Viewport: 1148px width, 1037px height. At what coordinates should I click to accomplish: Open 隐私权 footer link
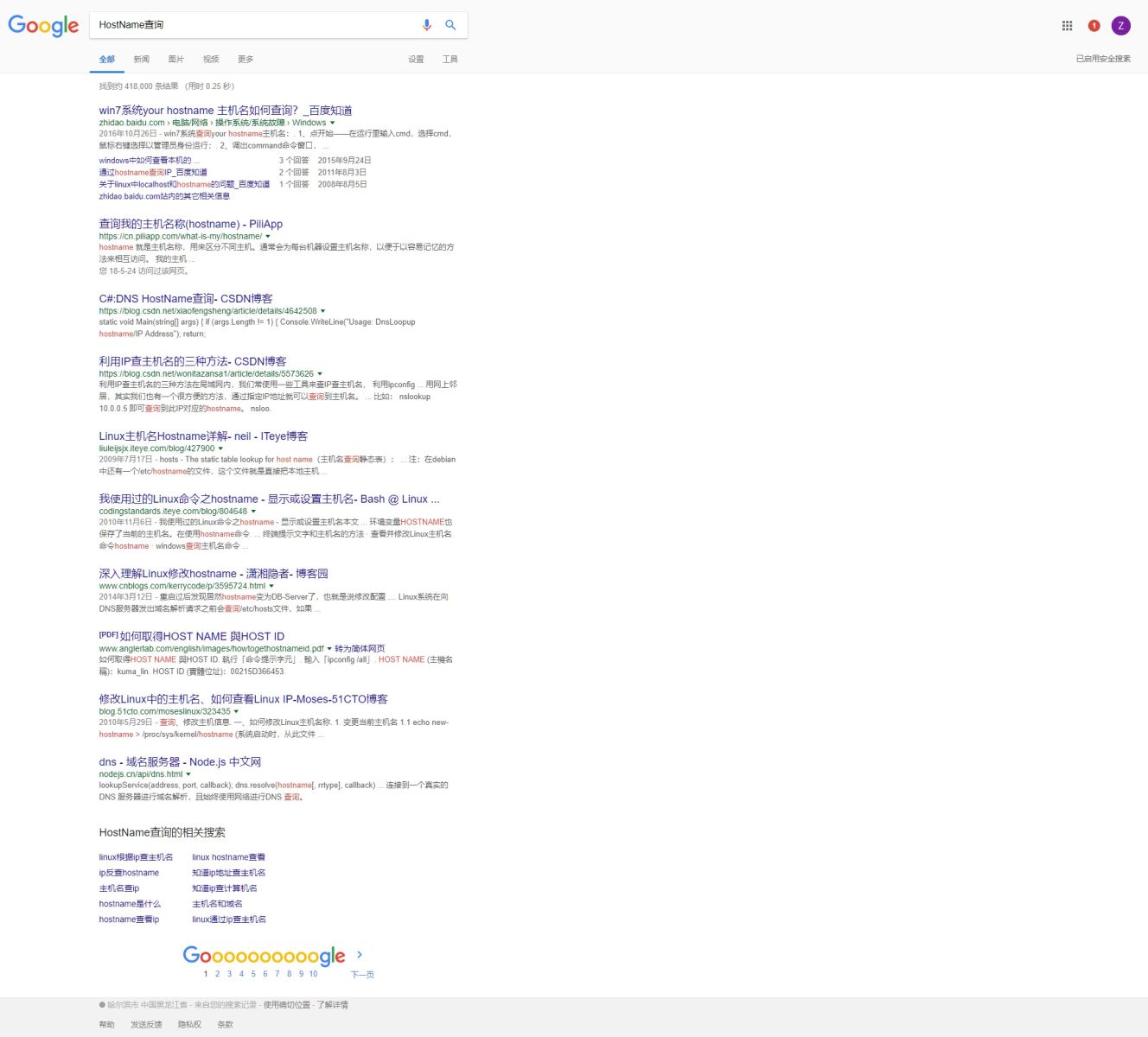pyautogui.click(x=189, y=1025)
